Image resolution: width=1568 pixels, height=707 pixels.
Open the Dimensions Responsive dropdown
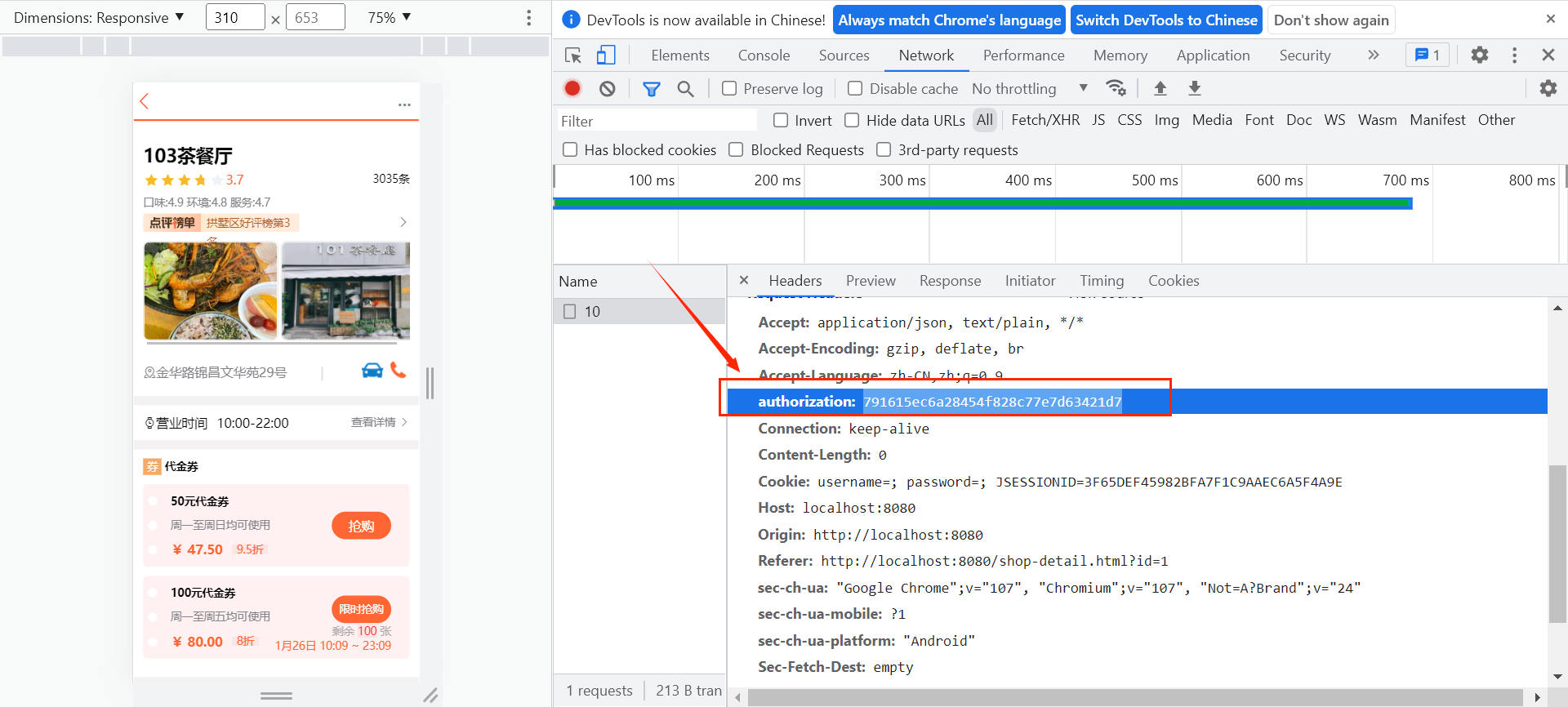(99, 17)
